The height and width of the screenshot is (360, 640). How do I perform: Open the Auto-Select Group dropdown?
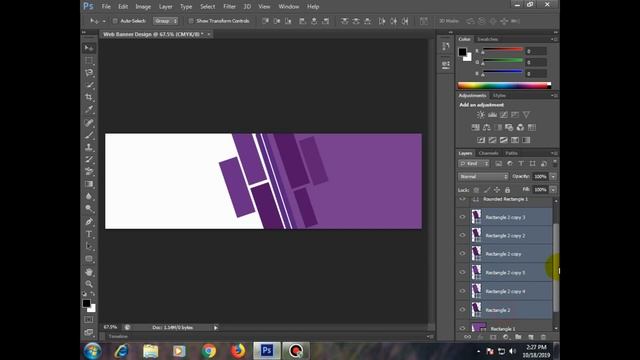165,21
